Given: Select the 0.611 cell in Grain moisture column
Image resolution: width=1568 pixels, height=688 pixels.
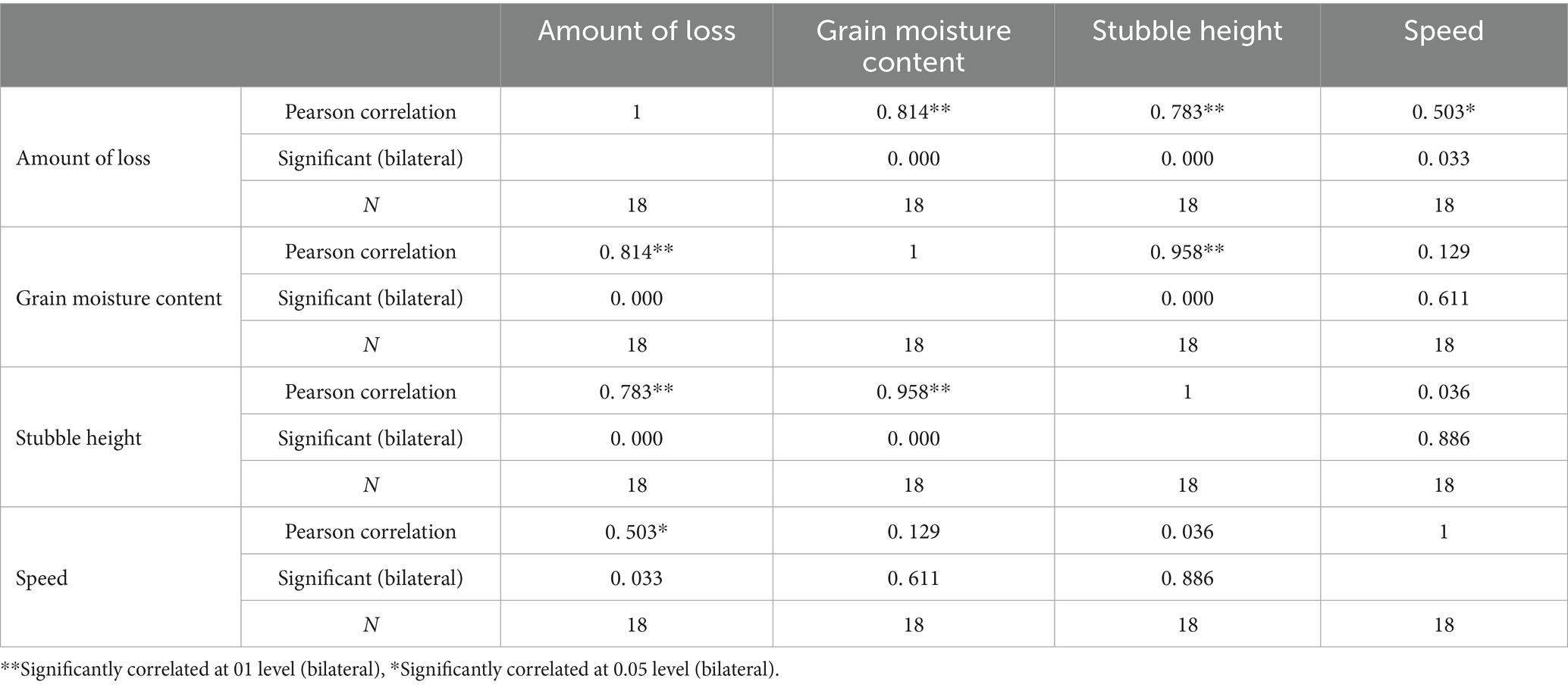Looking at the screenshot, I should point(913,578).
